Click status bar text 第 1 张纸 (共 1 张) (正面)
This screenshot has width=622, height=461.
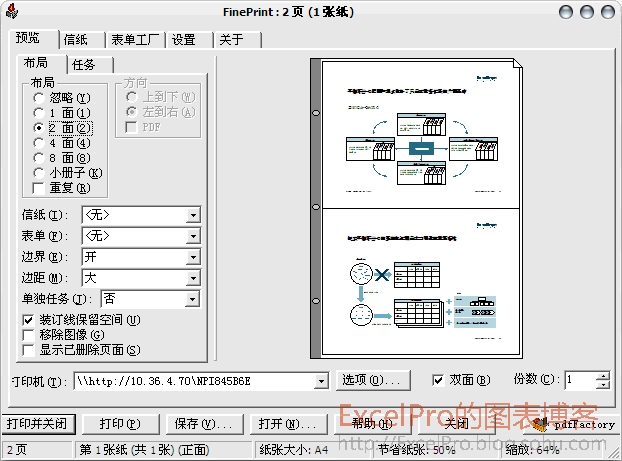tap(144, 450)
